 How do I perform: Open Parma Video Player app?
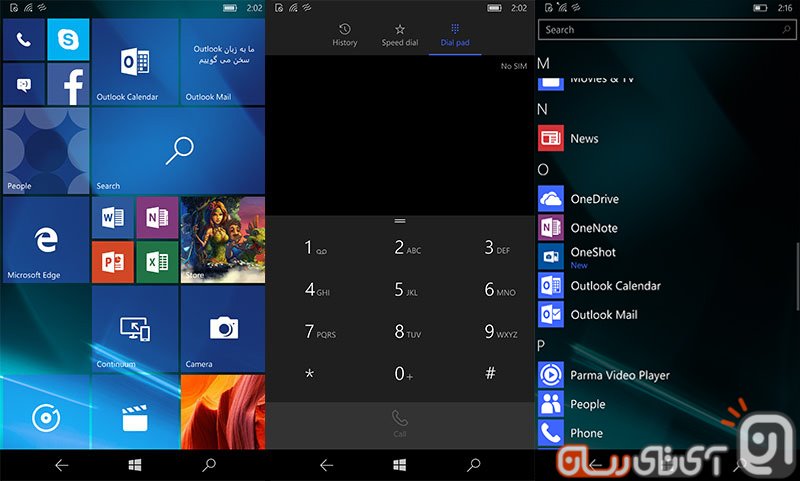tap(619, 375)
